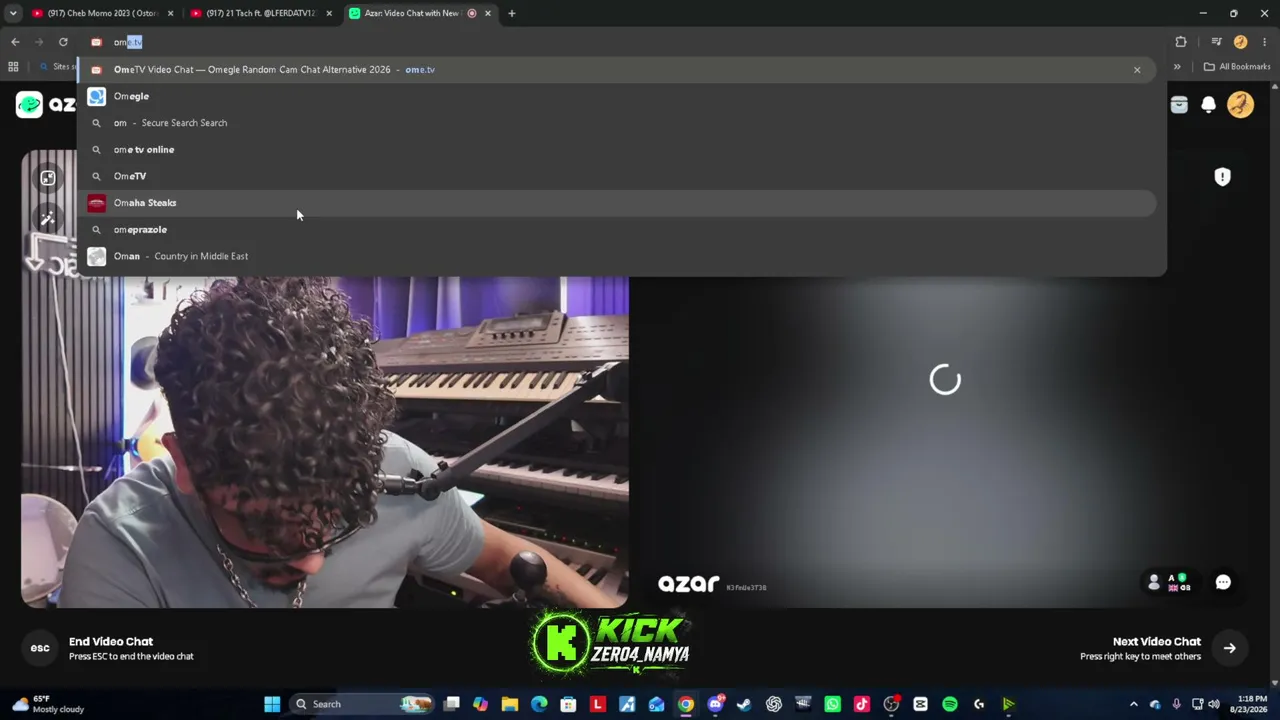Open Spotify from the taskbar
This screenshot has width=1280, height=720.
tap(949, 704)
